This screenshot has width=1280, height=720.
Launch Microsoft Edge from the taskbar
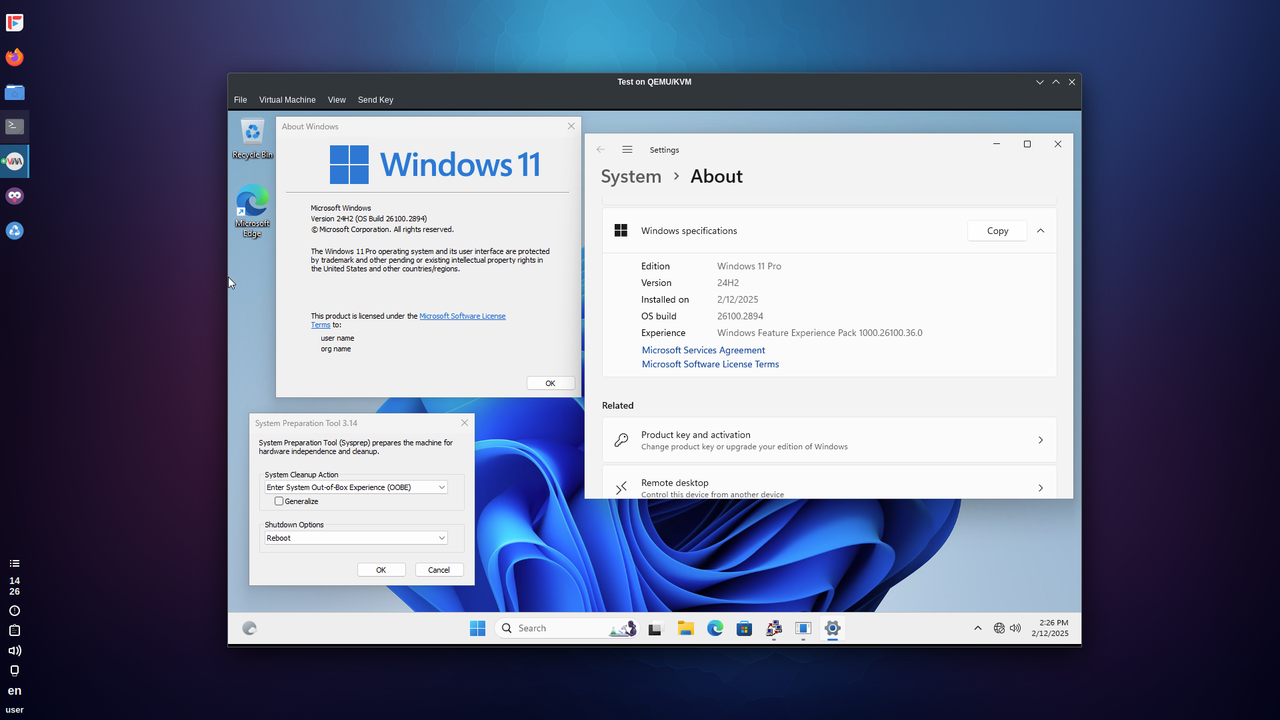(x=715, y=629)
